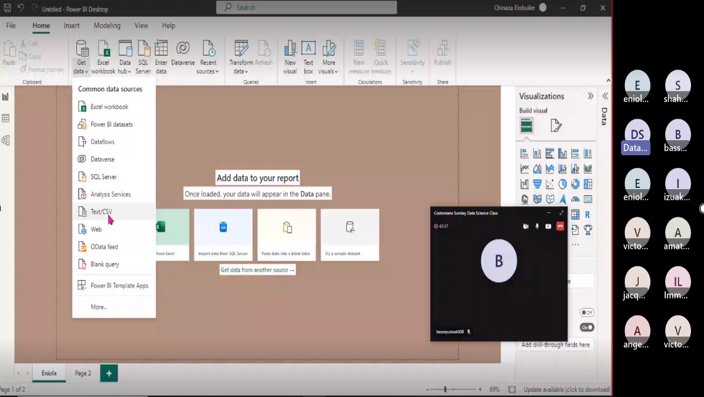This screenshot has width=704, height=397.
Task: Expand the Data pane chevron
Action: (x=605, y=96)
